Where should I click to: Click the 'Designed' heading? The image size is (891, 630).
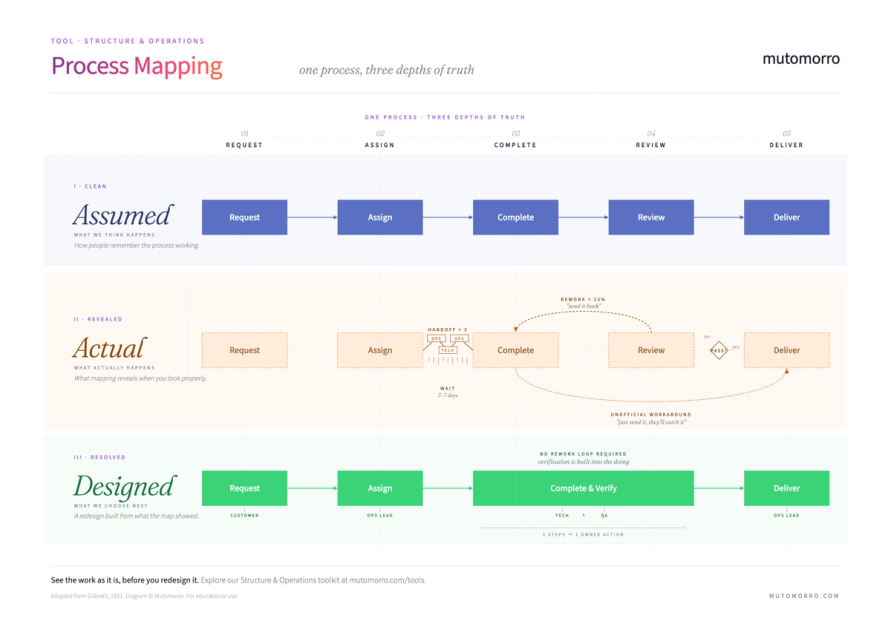[x=125, y=487]
